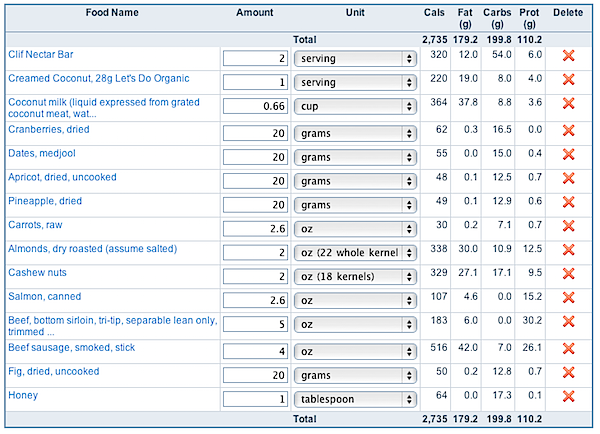This screenshot has width=600, height=434.
Task: Open the Carrots, raw link
Action: (x=35, y=225)
